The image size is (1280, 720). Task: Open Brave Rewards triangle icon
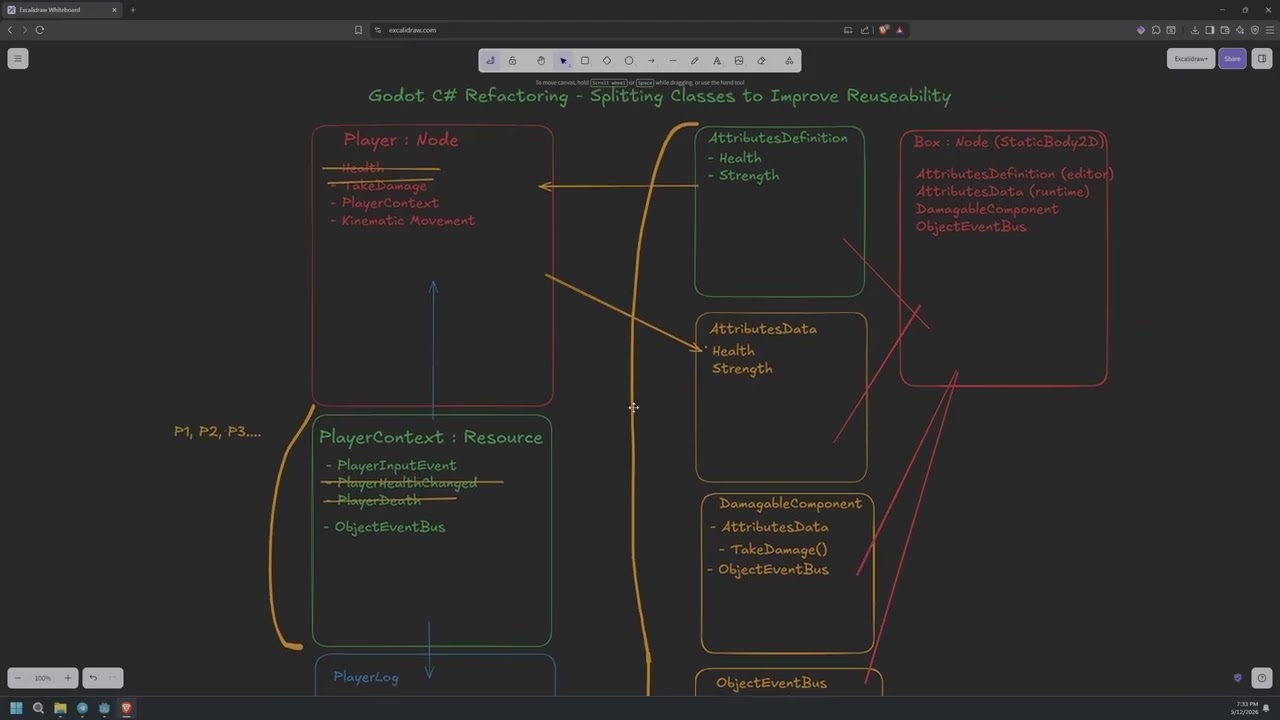899,30
